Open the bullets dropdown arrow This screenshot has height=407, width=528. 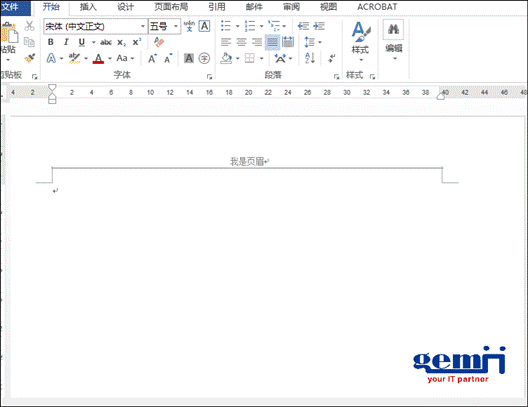pos(237,26)
